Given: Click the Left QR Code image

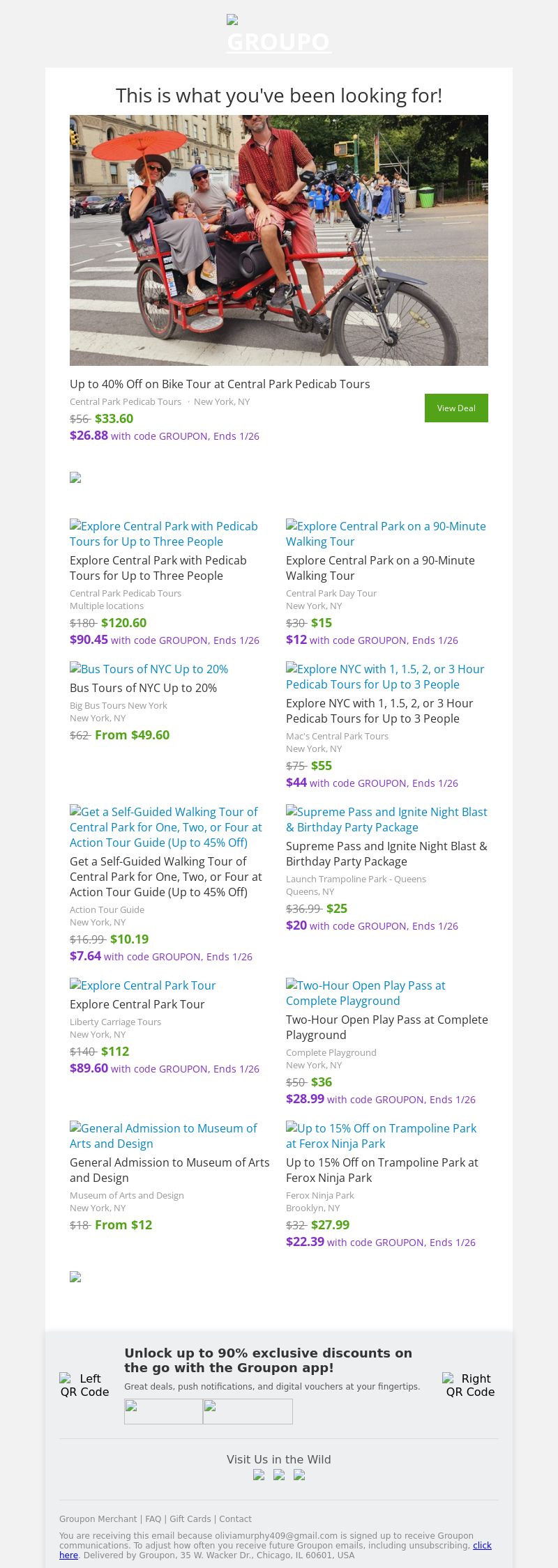Looking at the screenshot, I should pos(84,1385).
